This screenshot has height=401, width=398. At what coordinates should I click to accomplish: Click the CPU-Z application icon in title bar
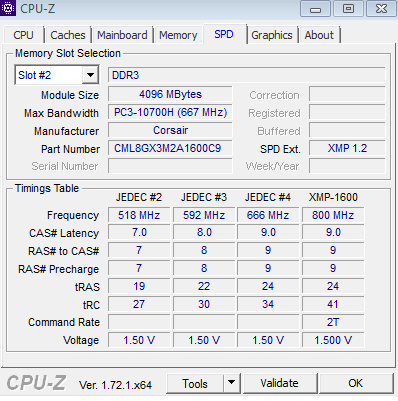click(7, 8)
